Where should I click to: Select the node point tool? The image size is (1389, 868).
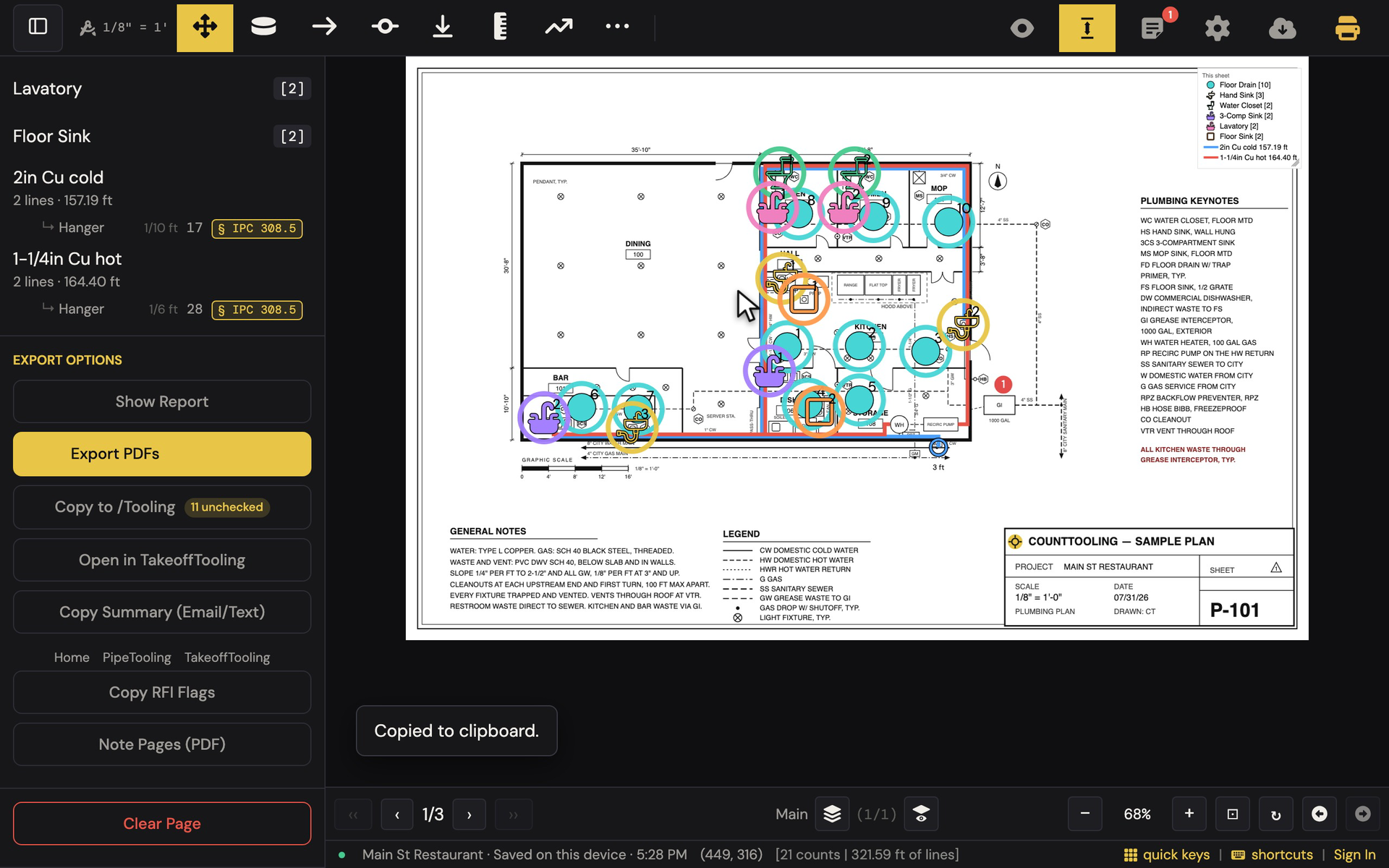[385, 27]
